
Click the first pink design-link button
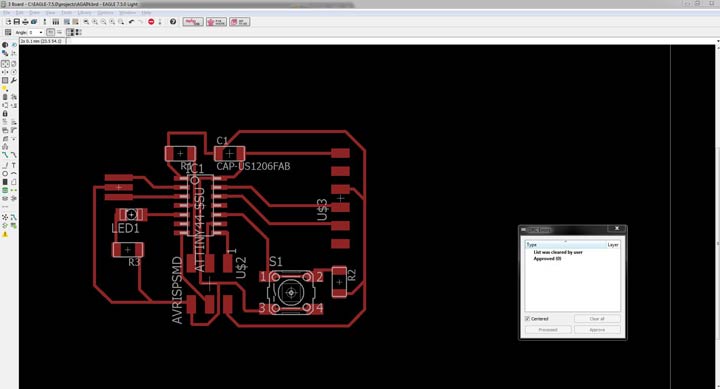[193, 22]
